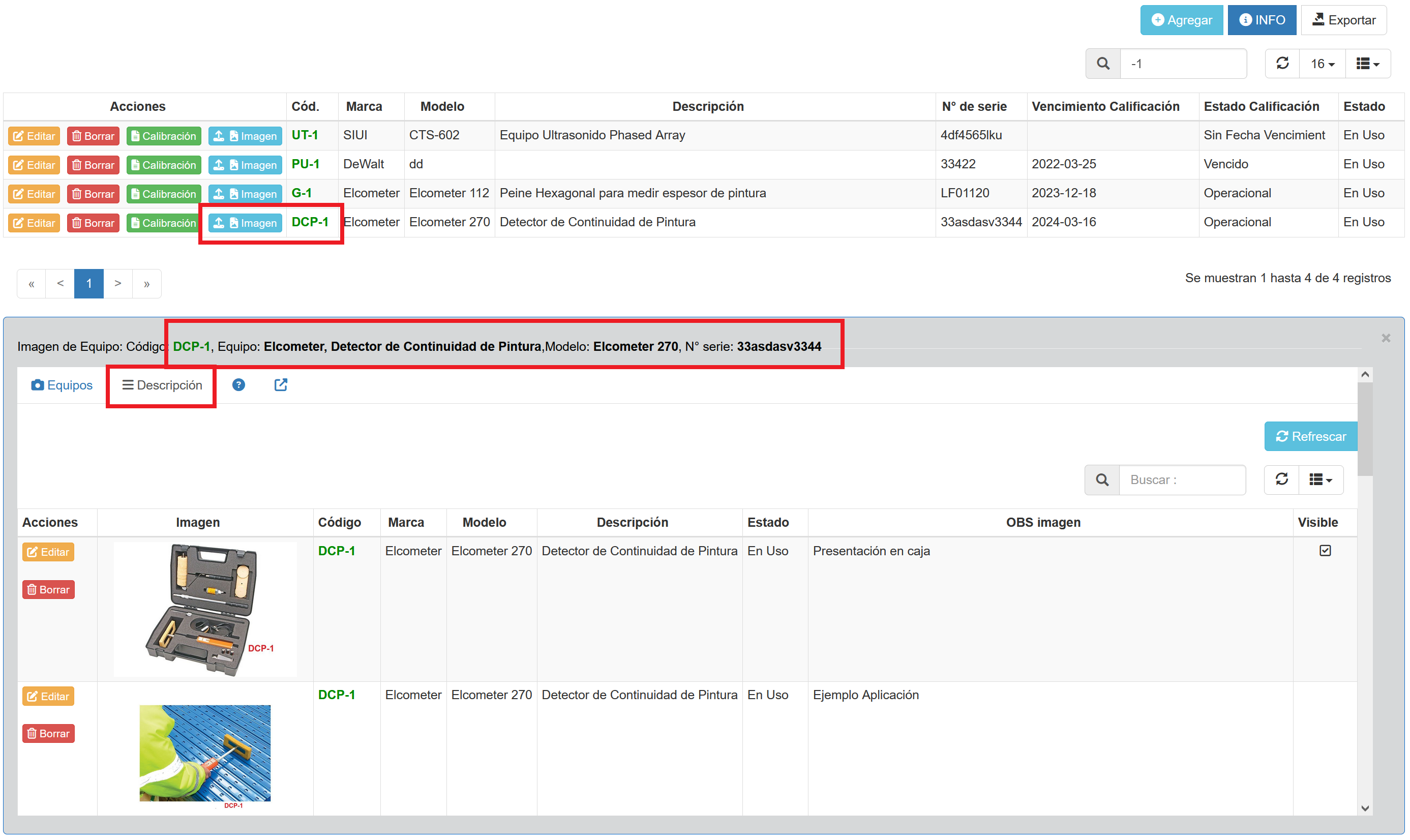
Task: Click the refresh icon in top toolbar
Action: 1282,64
